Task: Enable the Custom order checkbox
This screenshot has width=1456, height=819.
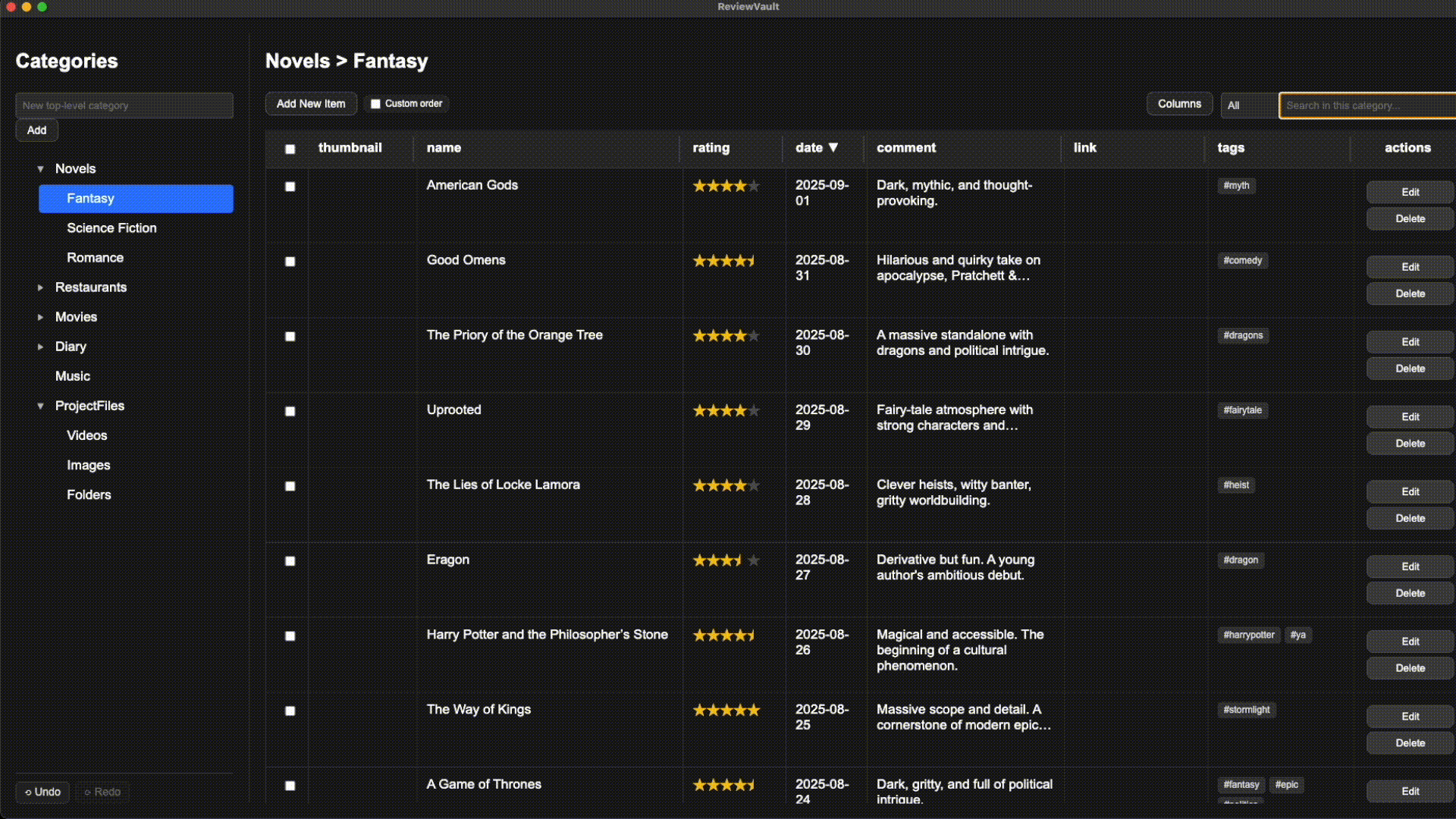Action: coord(375,104)
